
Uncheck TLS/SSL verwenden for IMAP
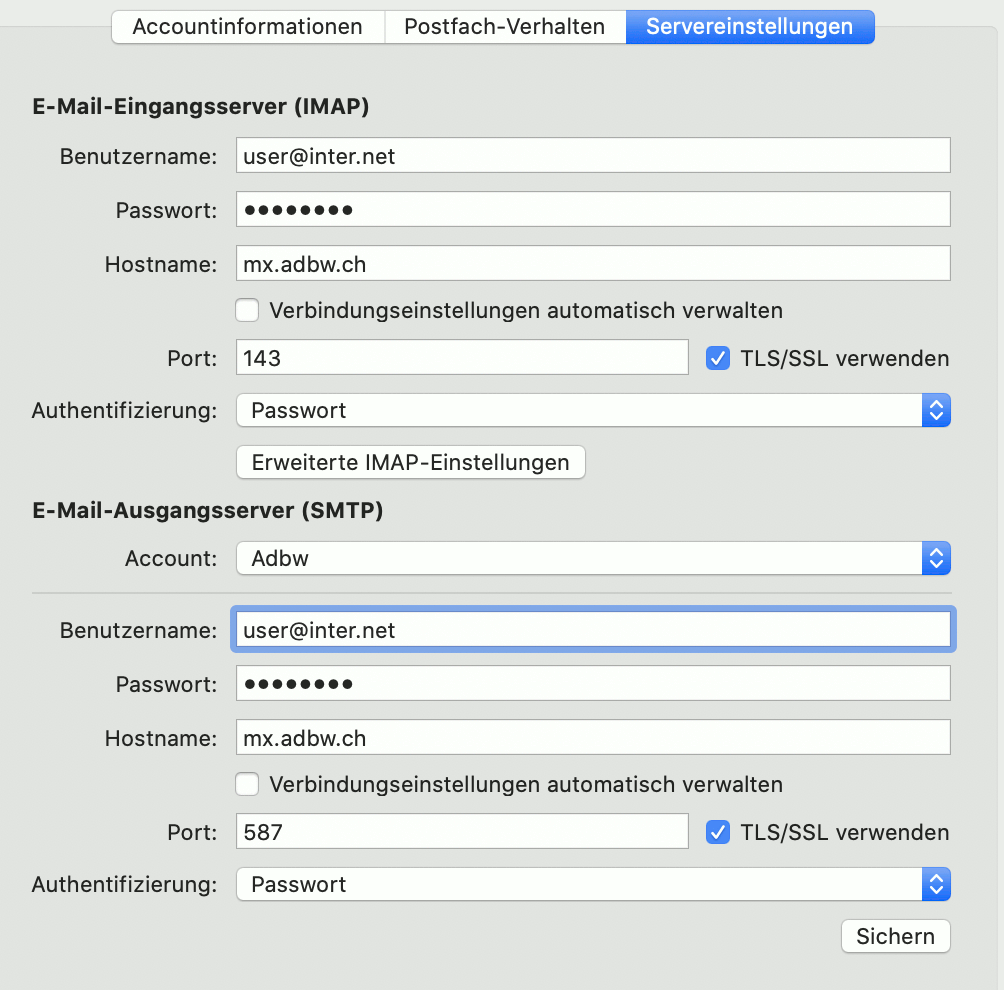coord(718,359)
